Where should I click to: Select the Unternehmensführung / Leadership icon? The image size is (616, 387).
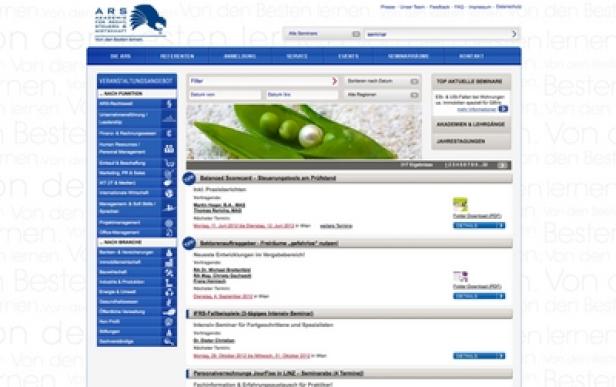pyautogui.click(x=169, y=118)
